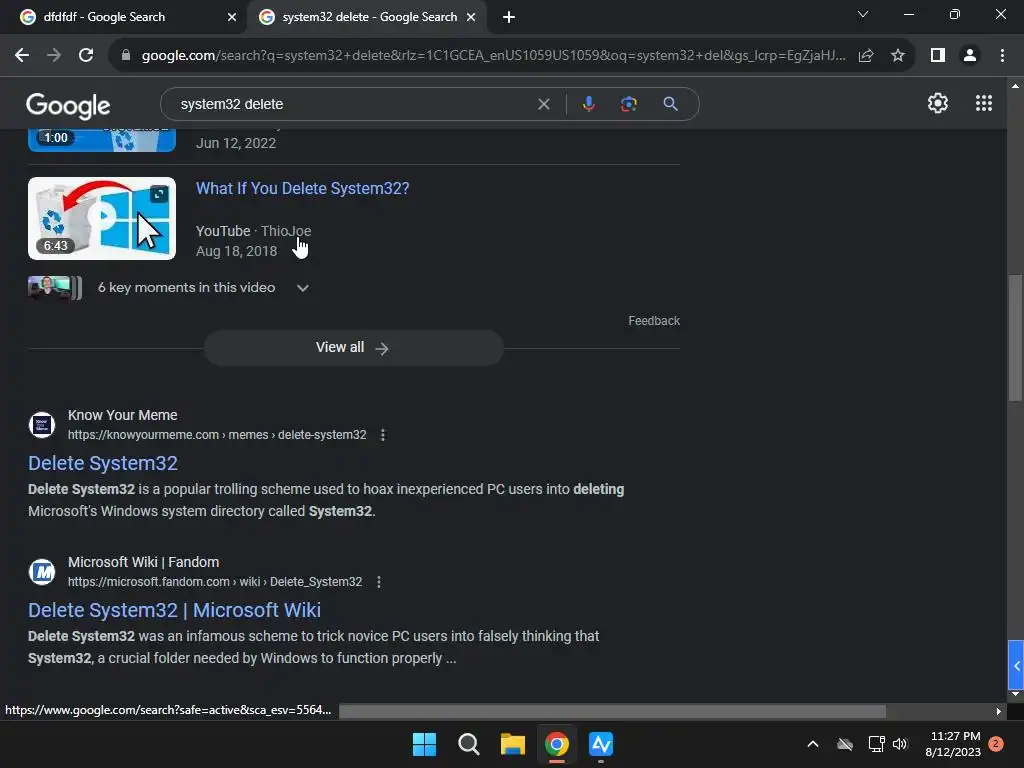Open Windows taskbar search

[468, 744]
